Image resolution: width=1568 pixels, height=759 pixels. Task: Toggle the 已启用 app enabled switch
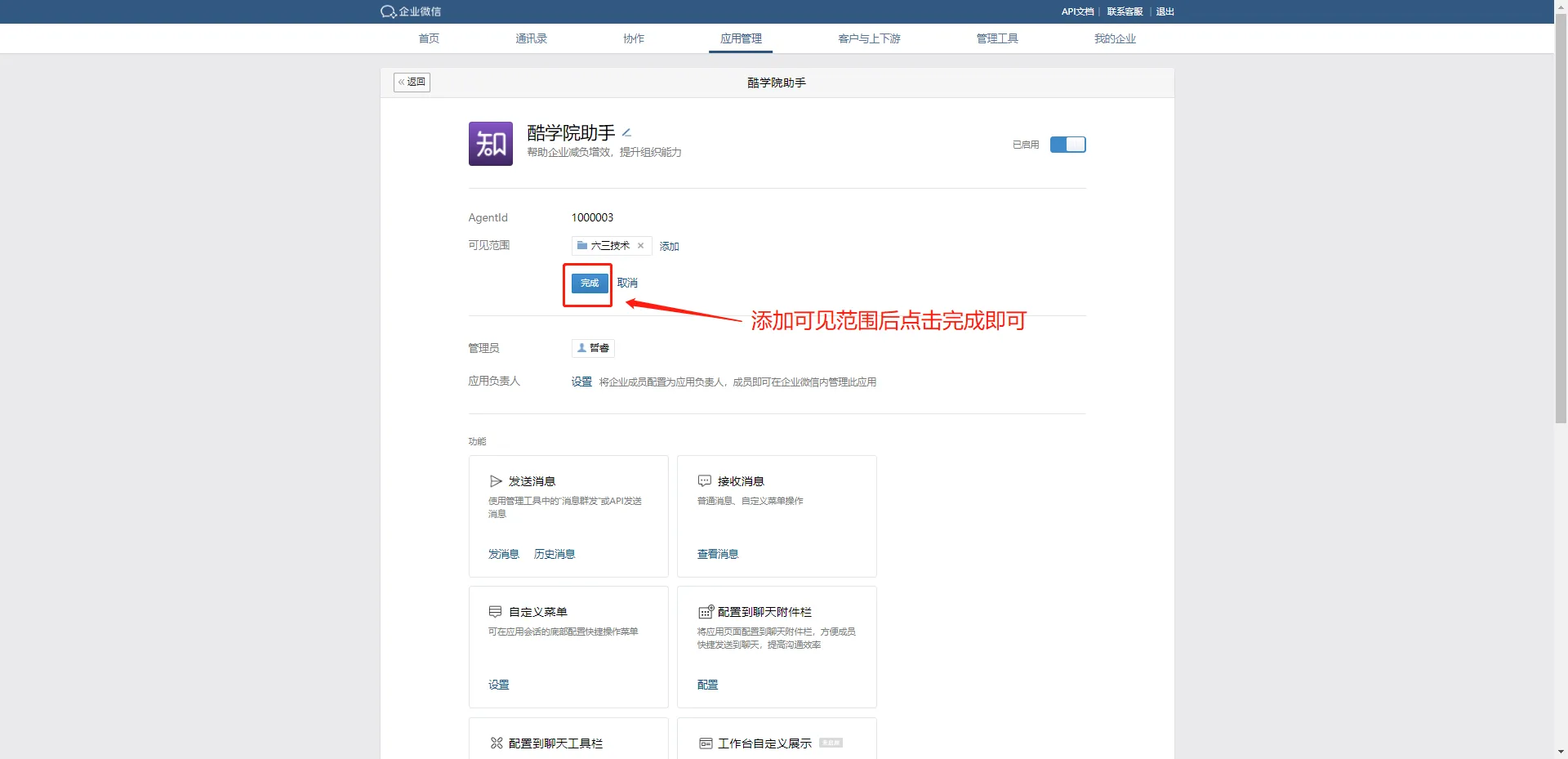pyautogui.click(x=1067, y=145)
